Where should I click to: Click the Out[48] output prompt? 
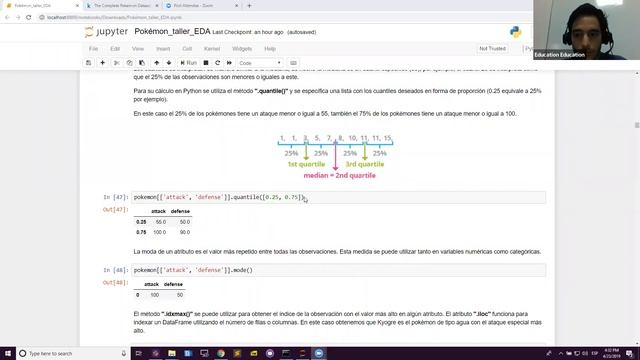click(x=116, y=282)
